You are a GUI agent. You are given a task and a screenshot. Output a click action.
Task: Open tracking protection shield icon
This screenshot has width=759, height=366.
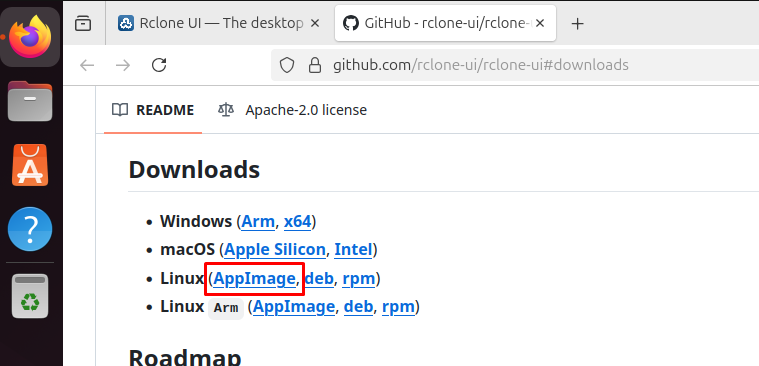pos(287,65)
